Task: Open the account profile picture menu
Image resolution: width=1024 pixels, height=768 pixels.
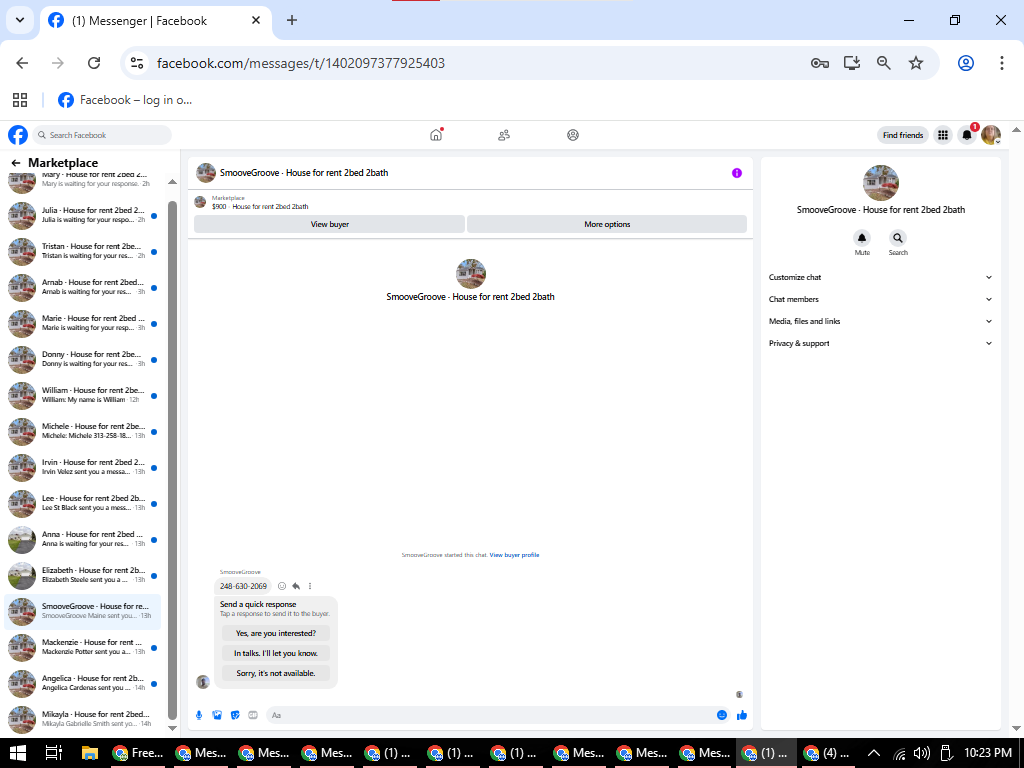Action: (x=991, y=135)
